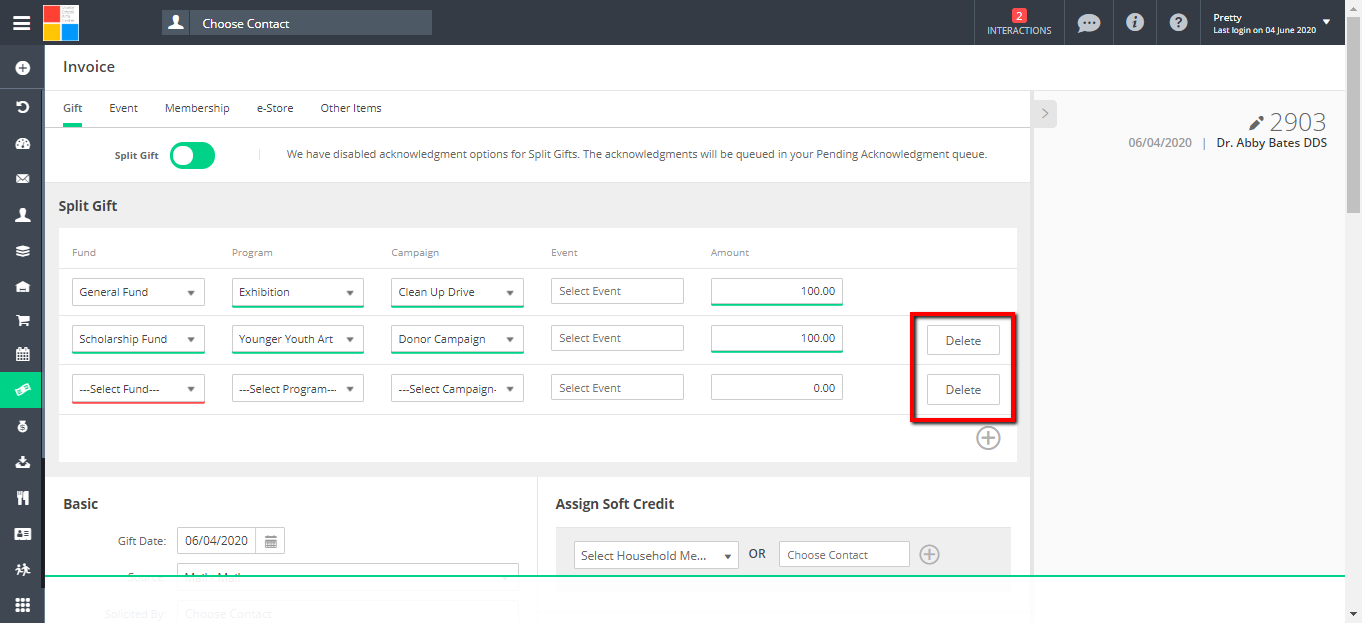Open the Clean Up Drive campaign dropdown
This screenshot has width=1362, height=623.
coord(457,292)
